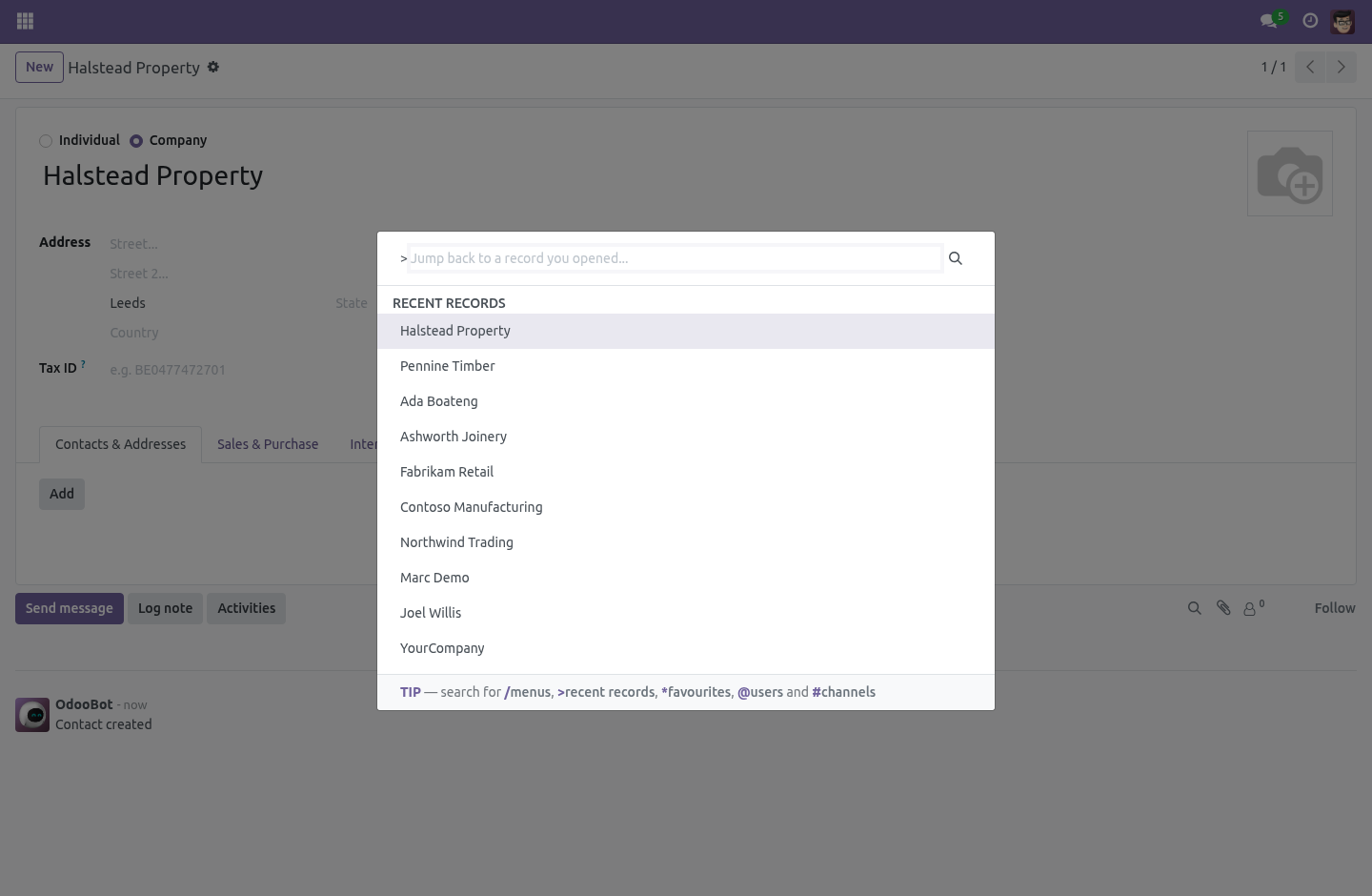Show followers list icon
This screenshot has width=1372, height=896.
coord(1254,607)
